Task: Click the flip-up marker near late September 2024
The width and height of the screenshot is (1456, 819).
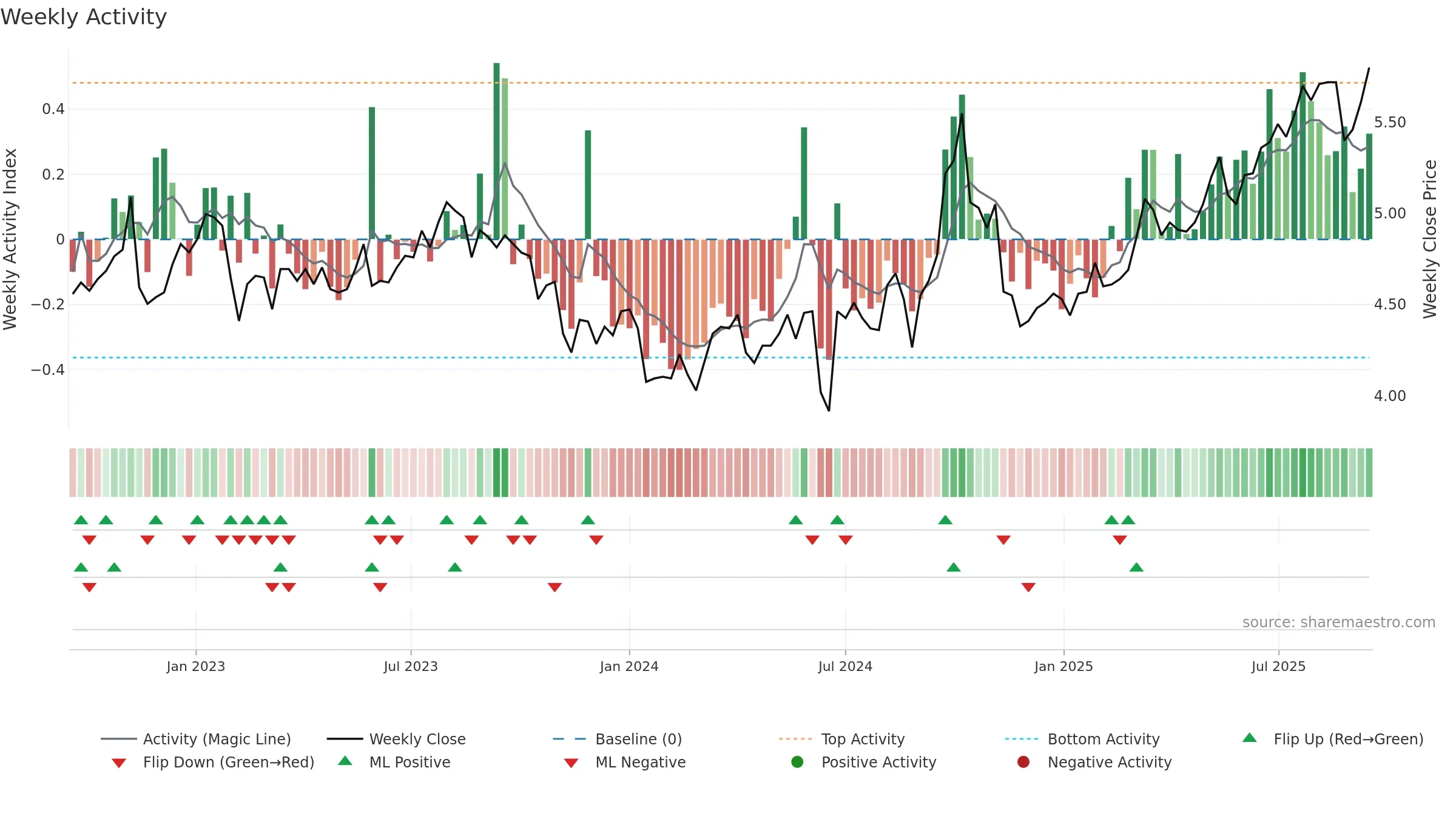Action: [945, 520]
